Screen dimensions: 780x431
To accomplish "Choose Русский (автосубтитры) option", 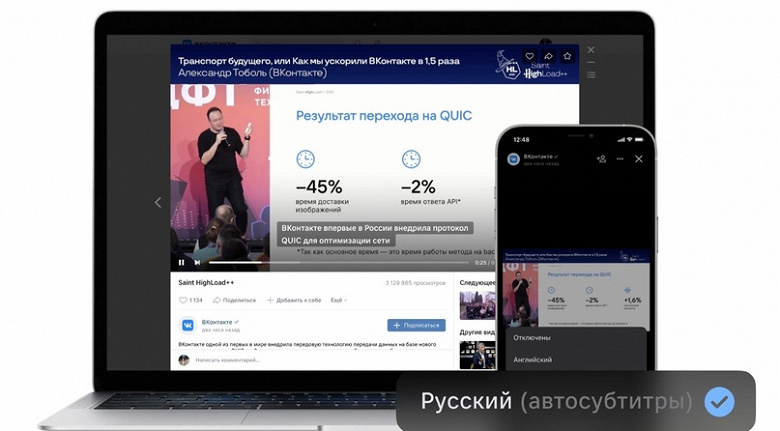I will click(576, 401).
